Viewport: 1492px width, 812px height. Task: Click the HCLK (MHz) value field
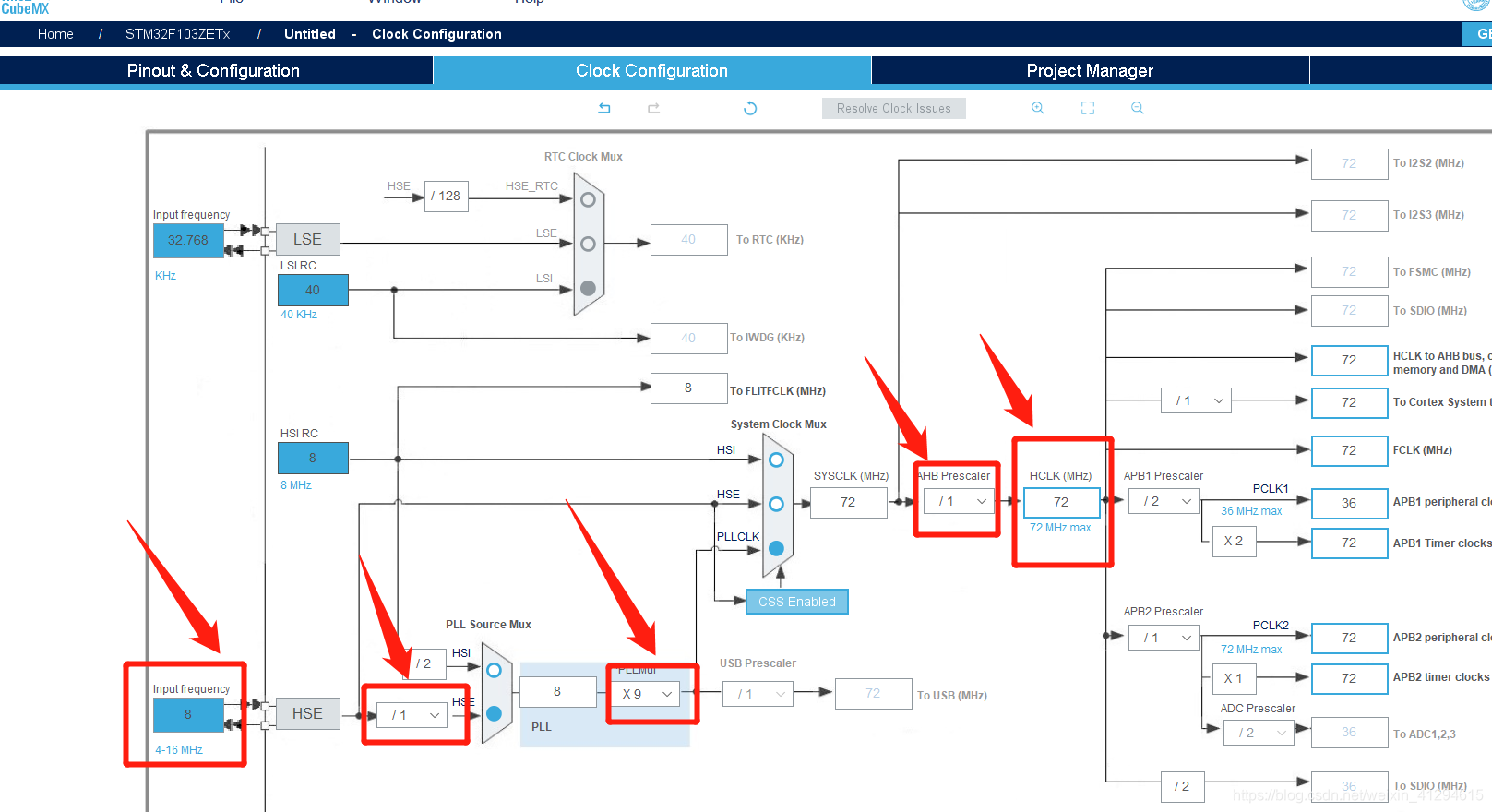click(1061, 502)
